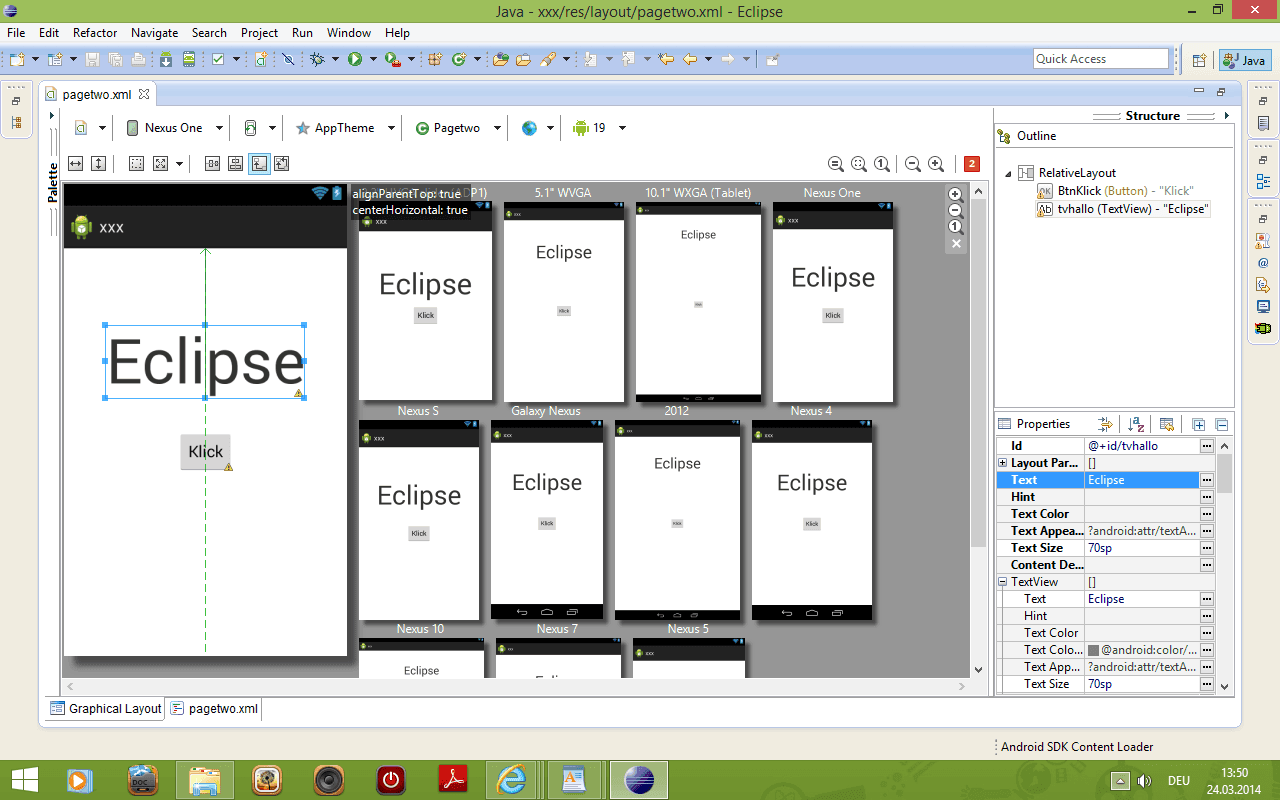1280x800 pixels.
Task: Select tvhallo (TextView) in Outline
Action: tap(1124, 209)
